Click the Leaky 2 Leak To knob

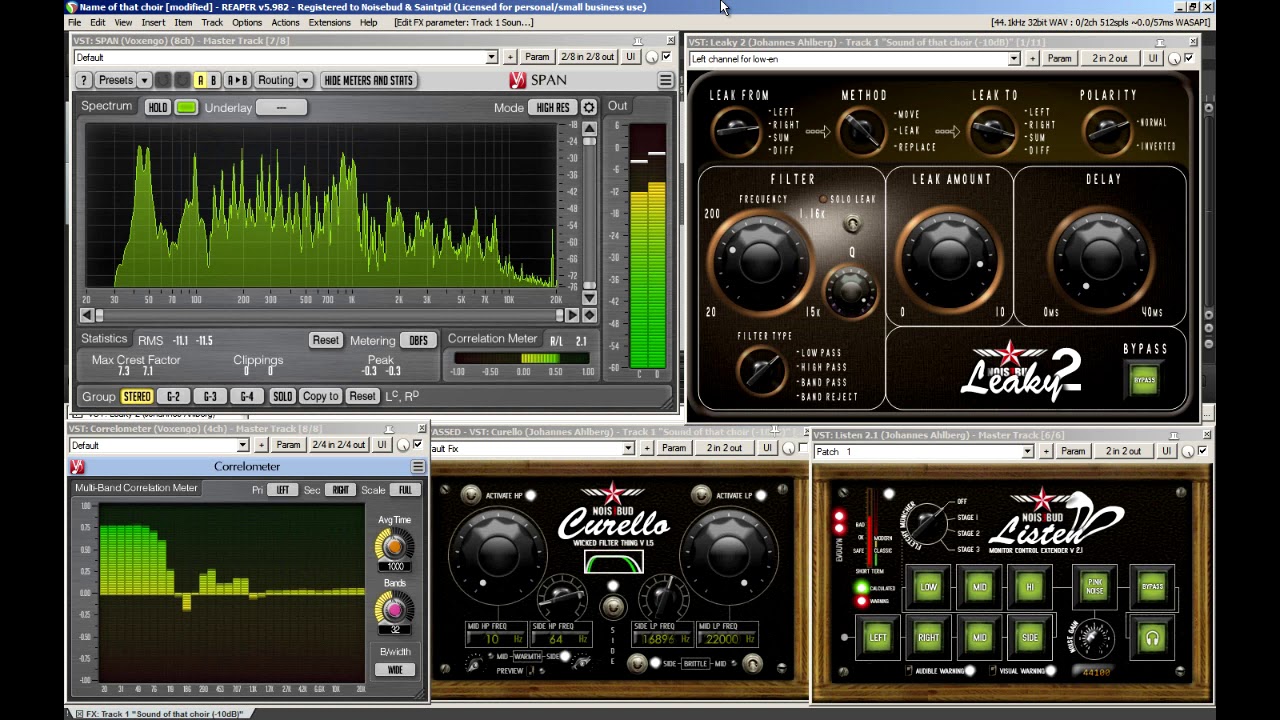pyautogui.click(x=993, y=131)
